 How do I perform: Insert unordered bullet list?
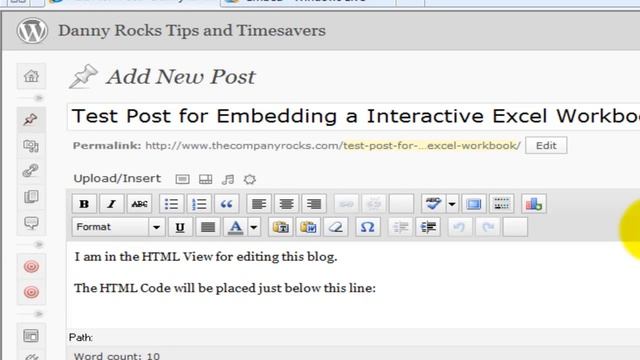click(171, 204)
